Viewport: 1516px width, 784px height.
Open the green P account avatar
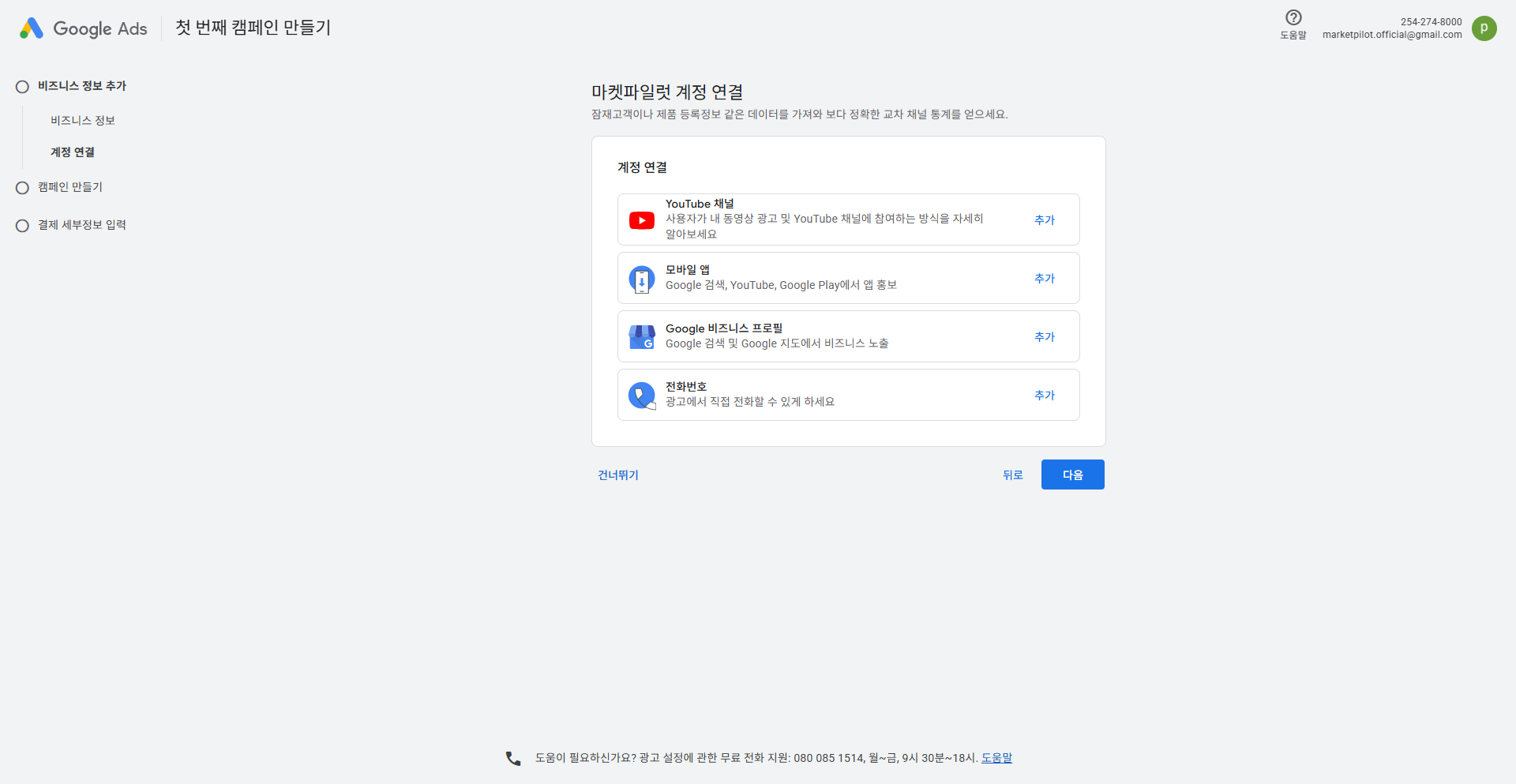[x=1484, y=28]
